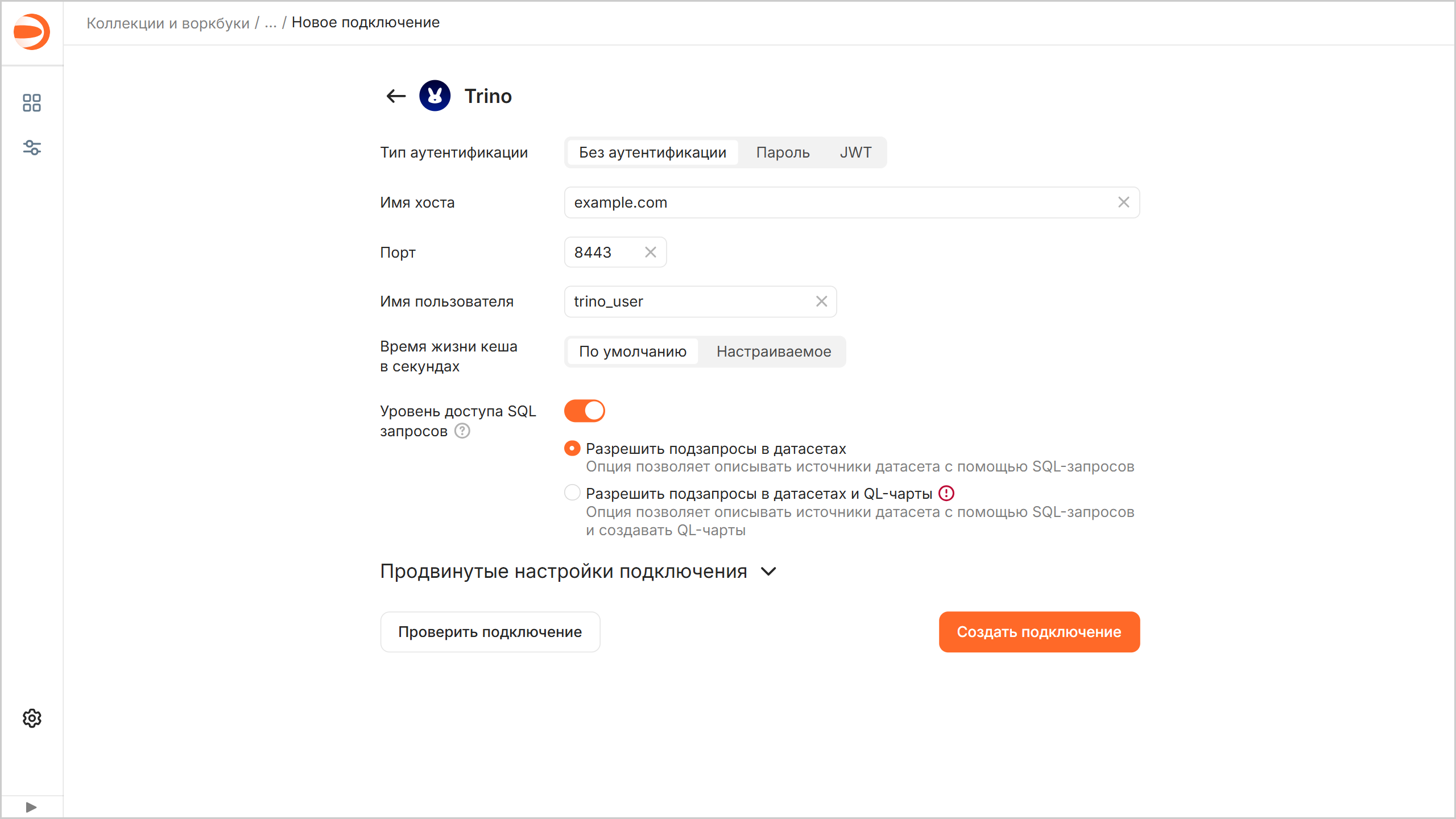
Task: Clear the username field trino_user
Action: tap(821, 301)
